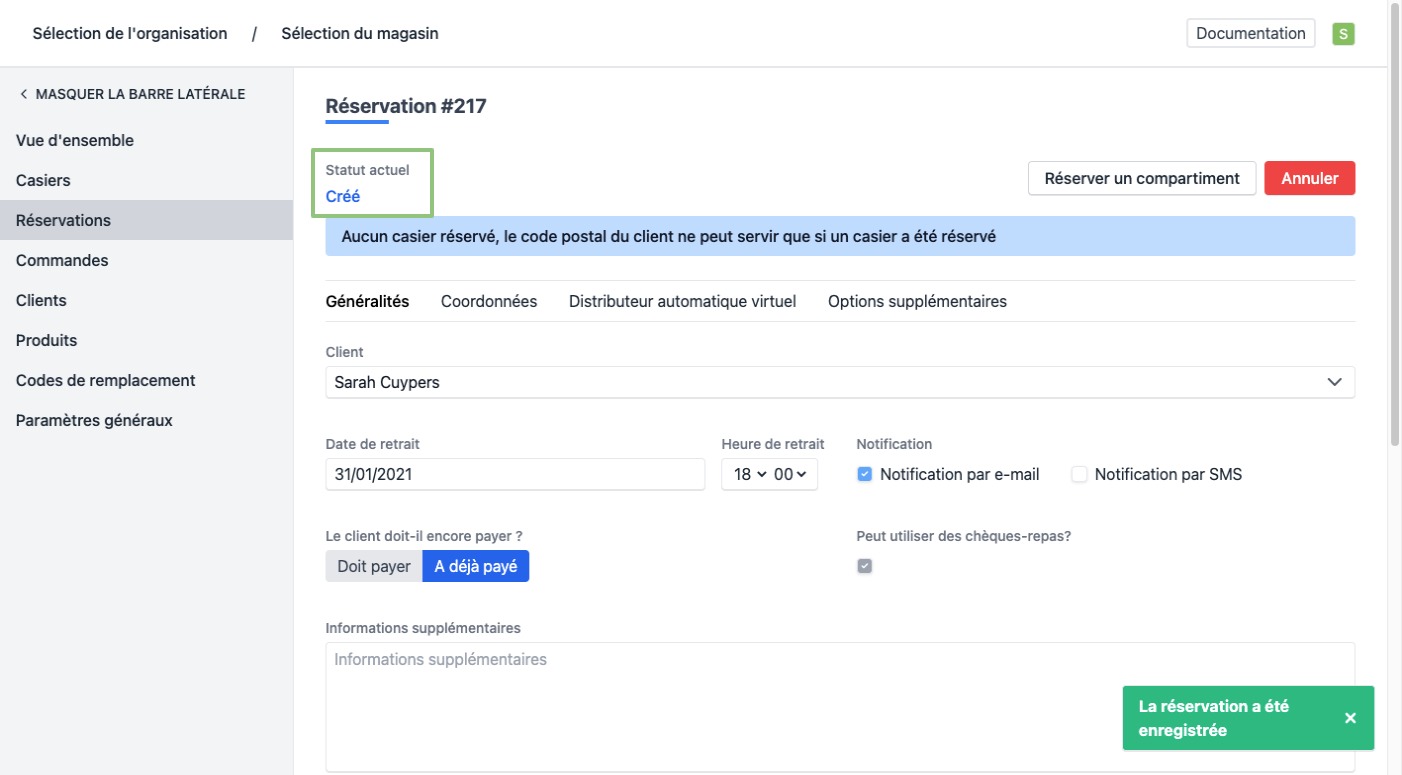Click the Réserver un compartiment button
The height and width of the screenshot is (775, 1402).
1141,178
